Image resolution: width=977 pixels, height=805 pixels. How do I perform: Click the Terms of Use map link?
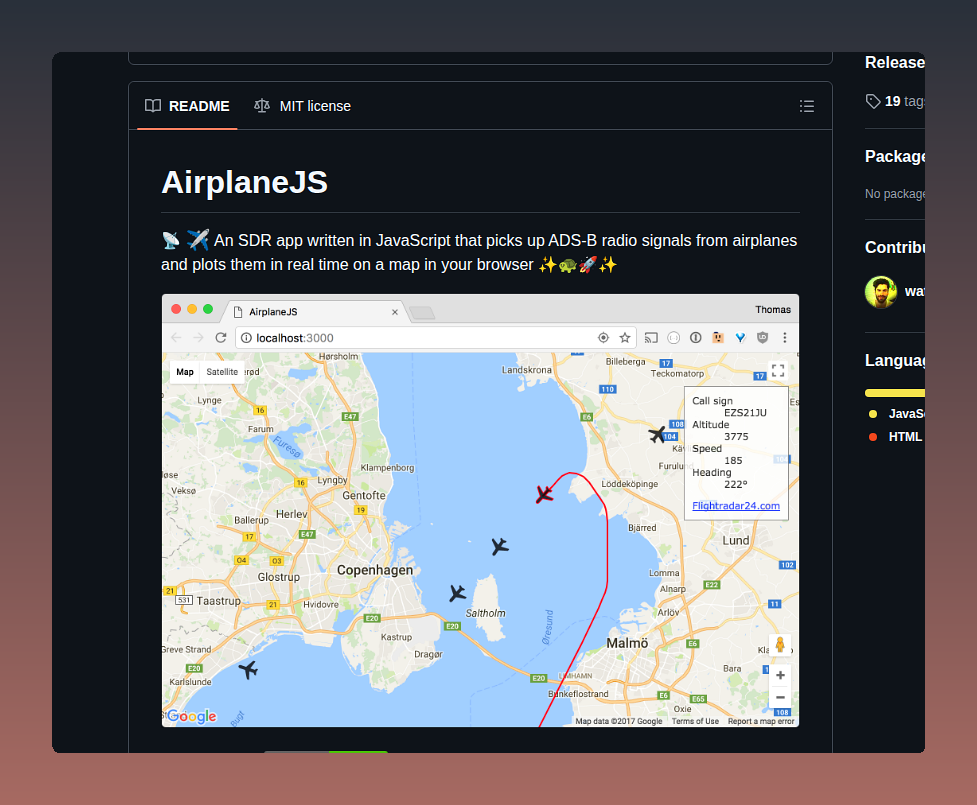point(695,721)
